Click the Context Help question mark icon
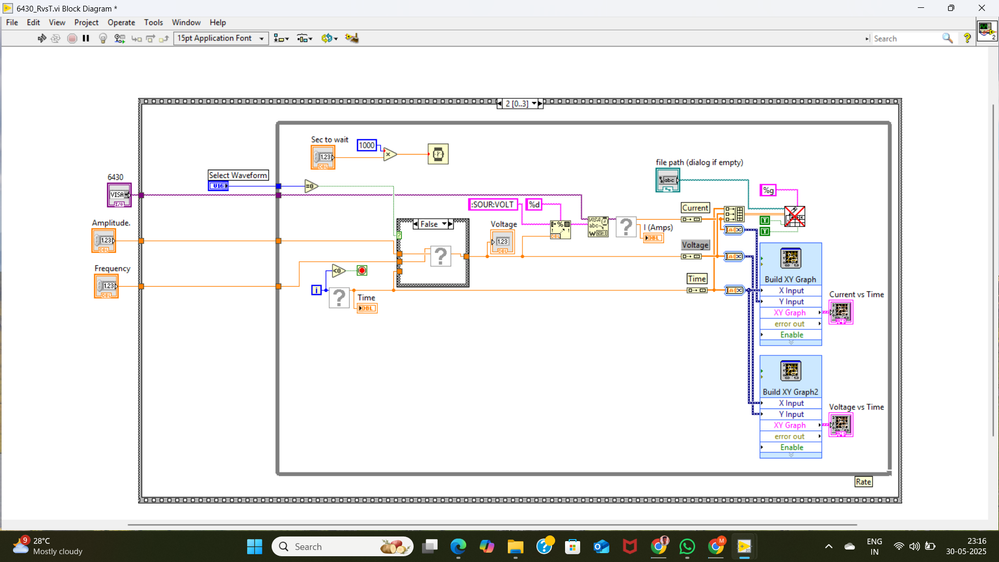This screenshot has height=562, width=999. click(967, 39)
